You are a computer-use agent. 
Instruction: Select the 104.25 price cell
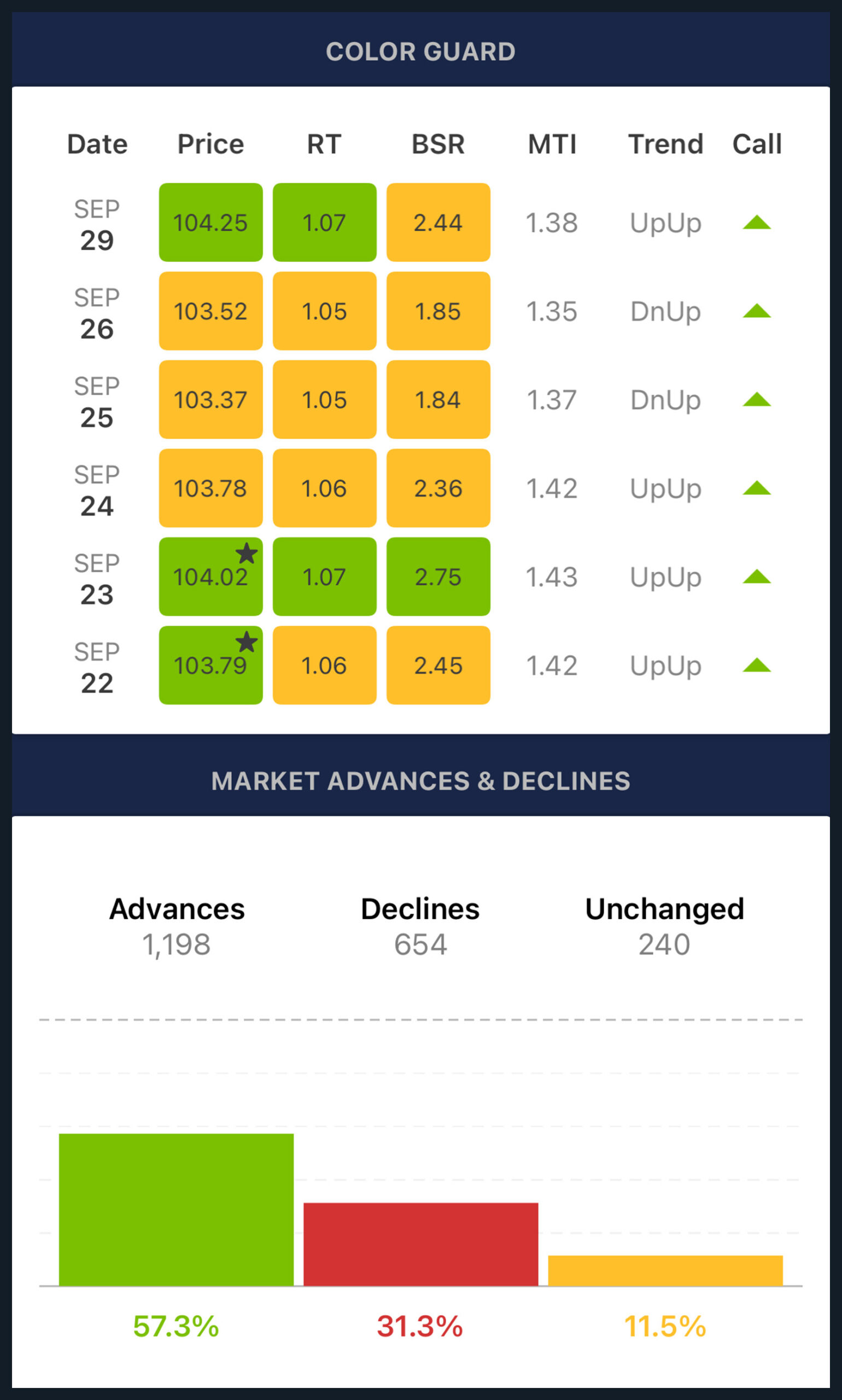click(x=210, y=223)
